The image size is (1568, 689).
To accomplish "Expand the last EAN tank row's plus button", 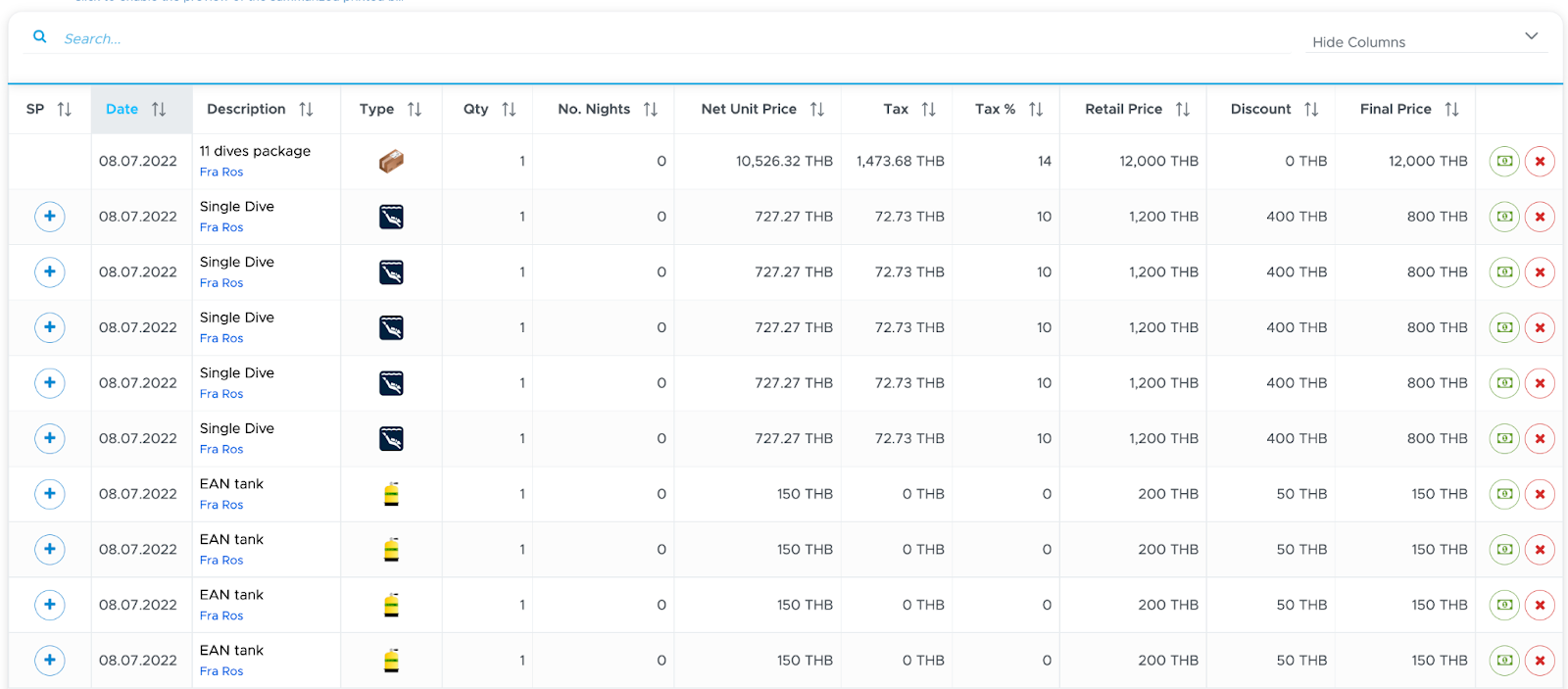I will [50, 661].
